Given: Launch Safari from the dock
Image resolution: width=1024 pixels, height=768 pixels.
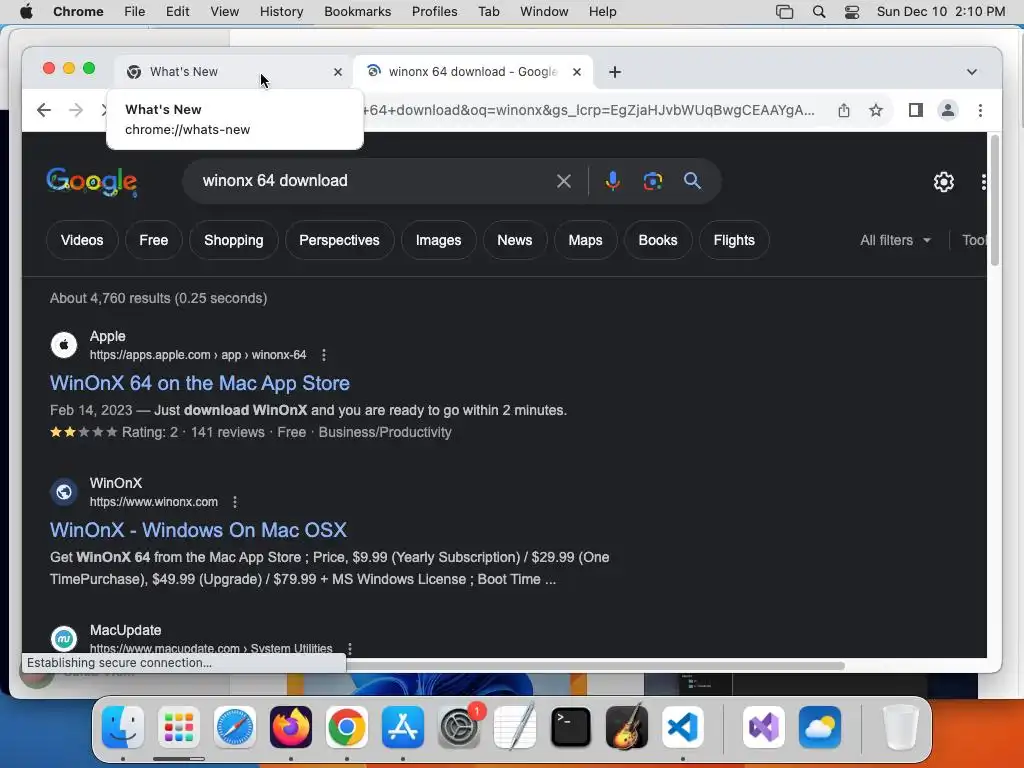Looking at the screenshot, I should click(x=234, y=728).
